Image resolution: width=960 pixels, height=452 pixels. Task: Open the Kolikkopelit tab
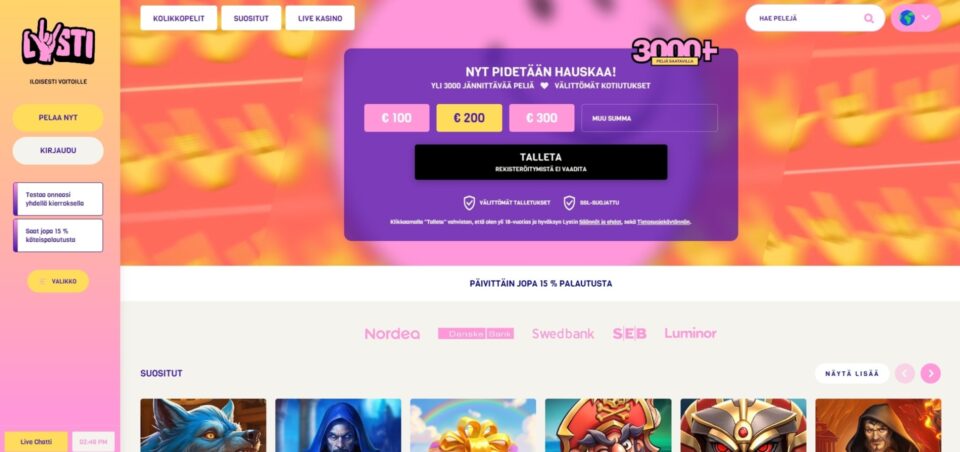point(178,18)
